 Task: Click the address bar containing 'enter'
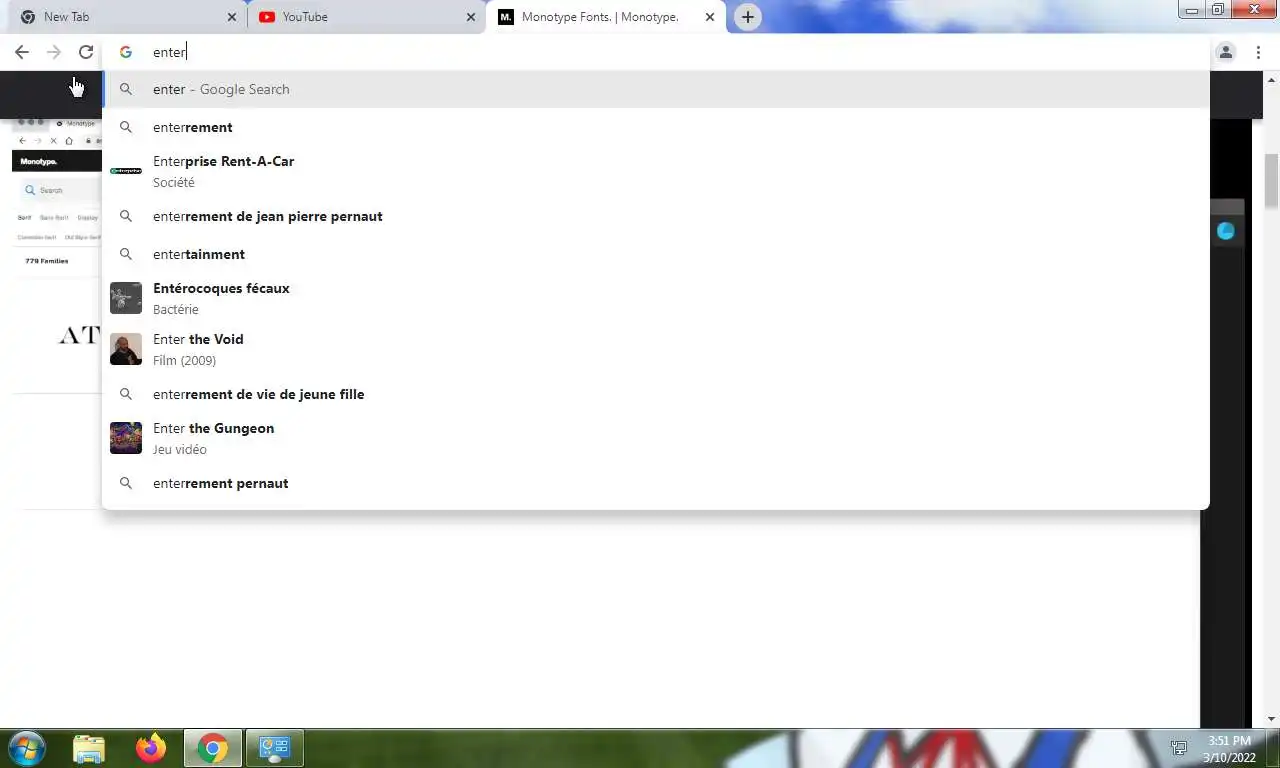pyautogui.click(x=655, y=52)
